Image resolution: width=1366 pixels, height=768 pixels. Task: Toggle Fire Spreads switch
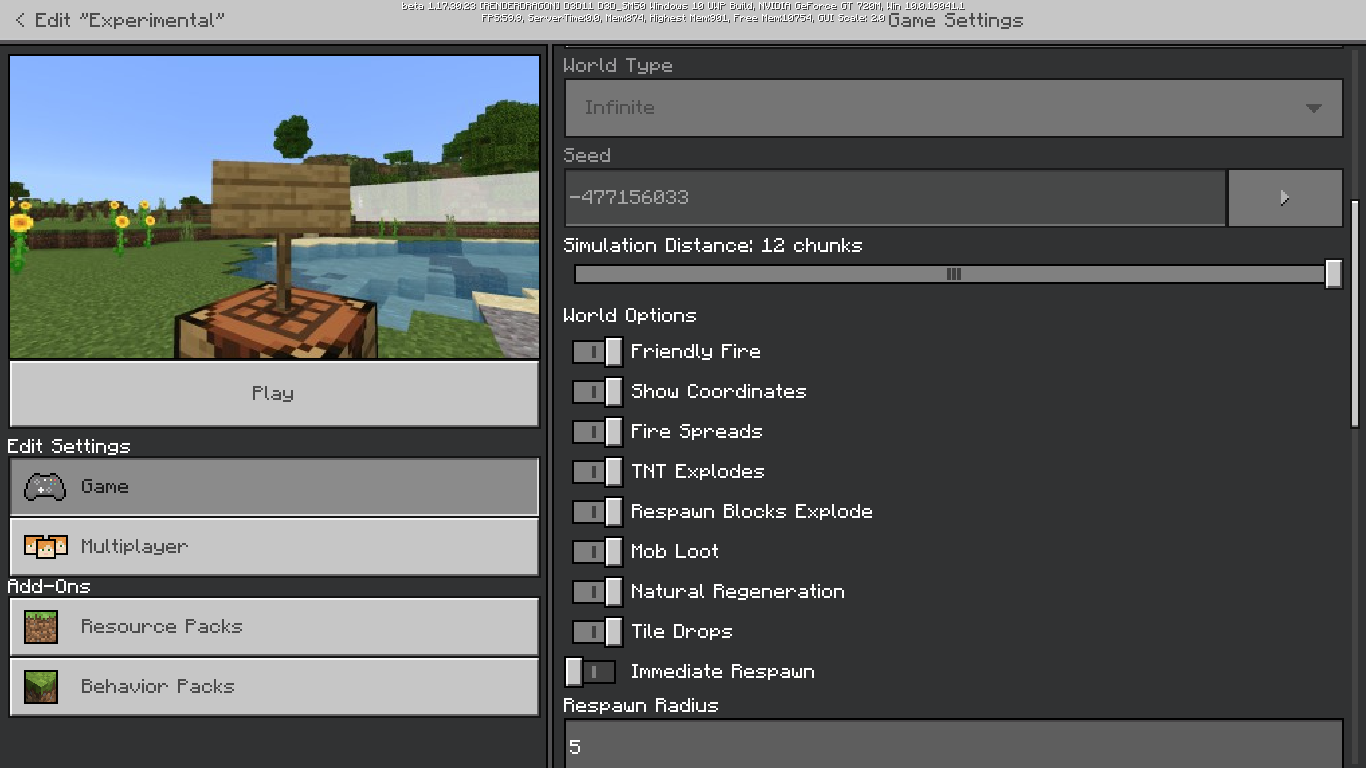click(x=597, y=432)
